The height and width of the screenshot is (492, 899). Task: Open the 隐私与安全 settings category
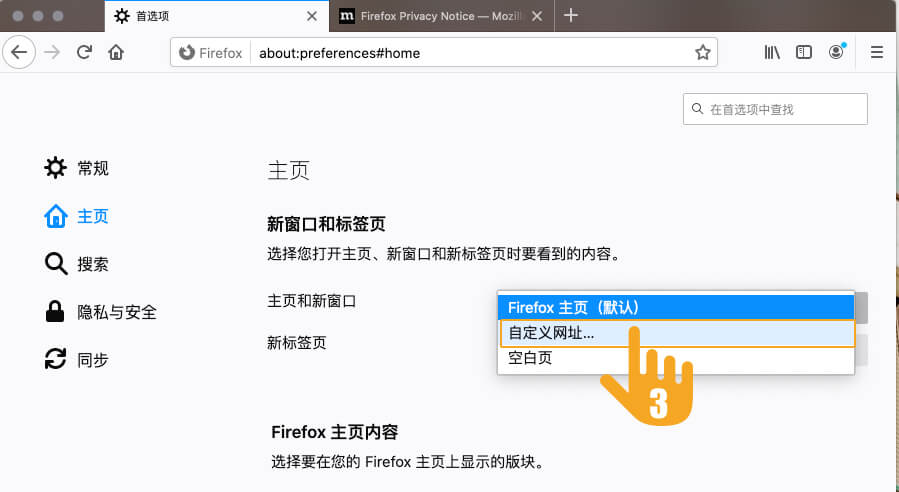pyautogui.click(x=100, y=312)
